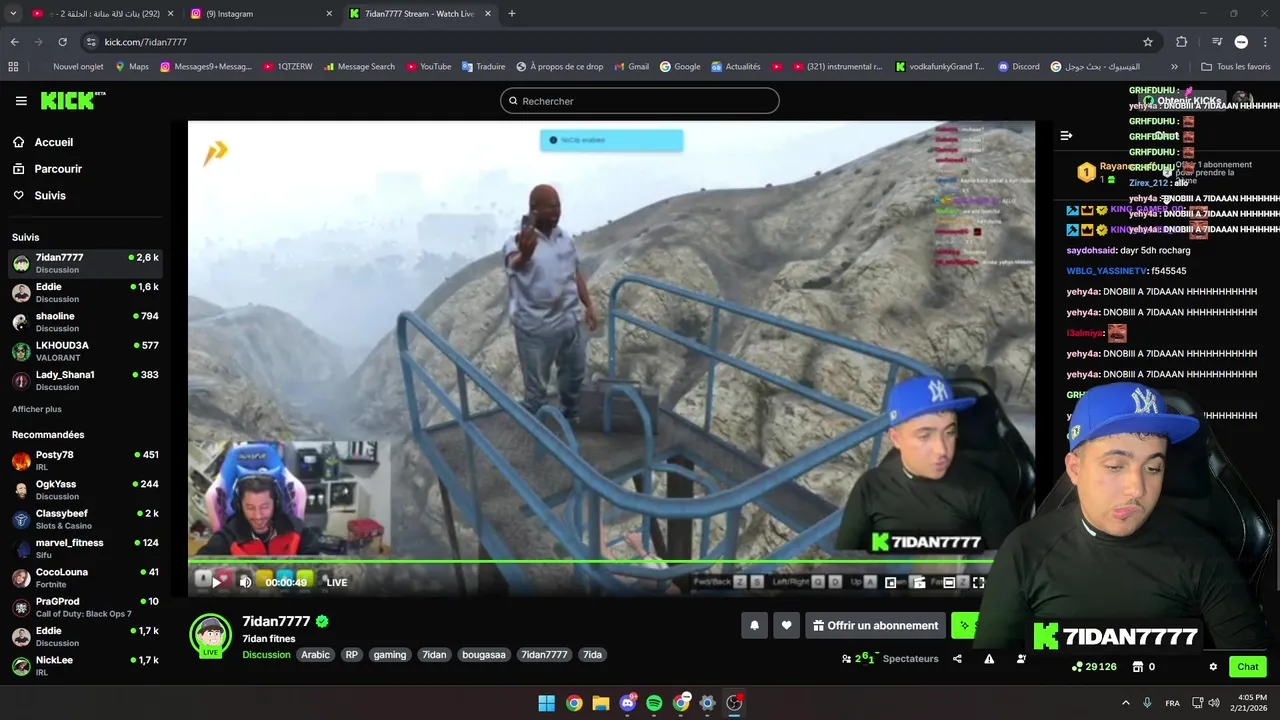The image size is (1280, 720).
Task: Click the report warning triangle icon
Action: tap(989, 659)
